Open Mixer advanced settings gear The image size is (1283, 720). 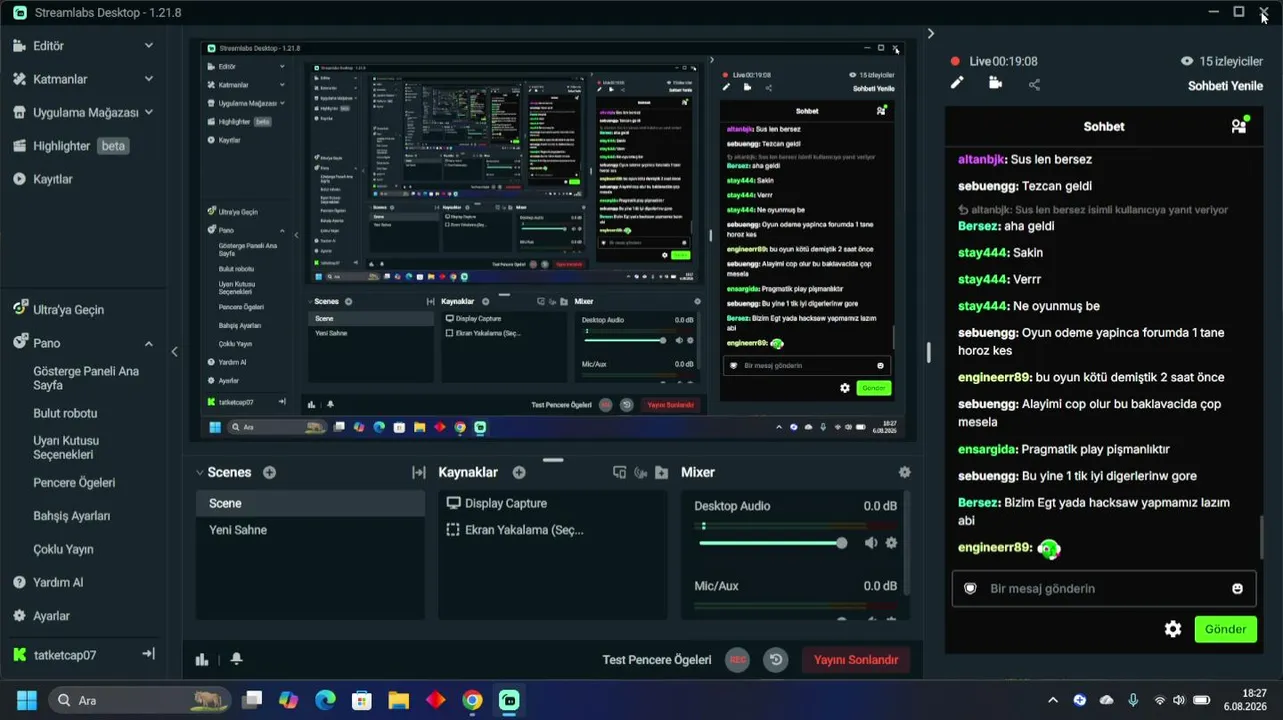[905, 473]
